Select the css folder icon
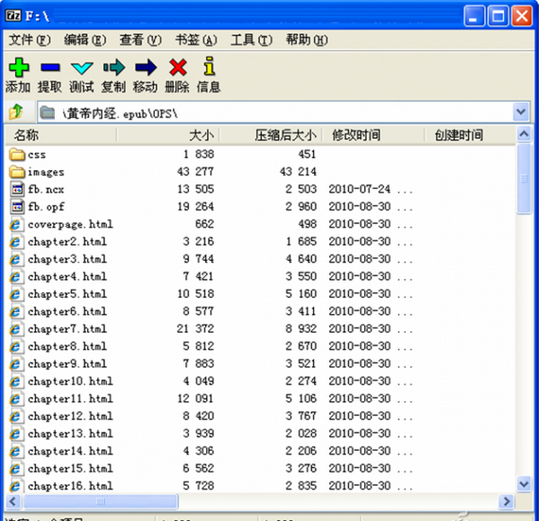 (x=17, y=155)
